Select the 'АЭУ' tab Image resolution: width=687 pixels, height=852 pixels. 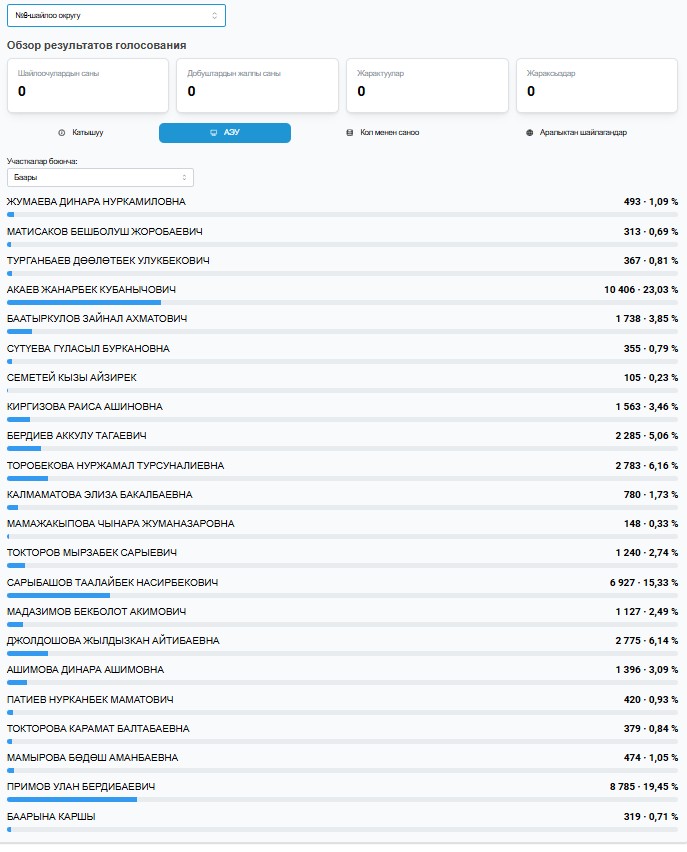tap(225, 133)
